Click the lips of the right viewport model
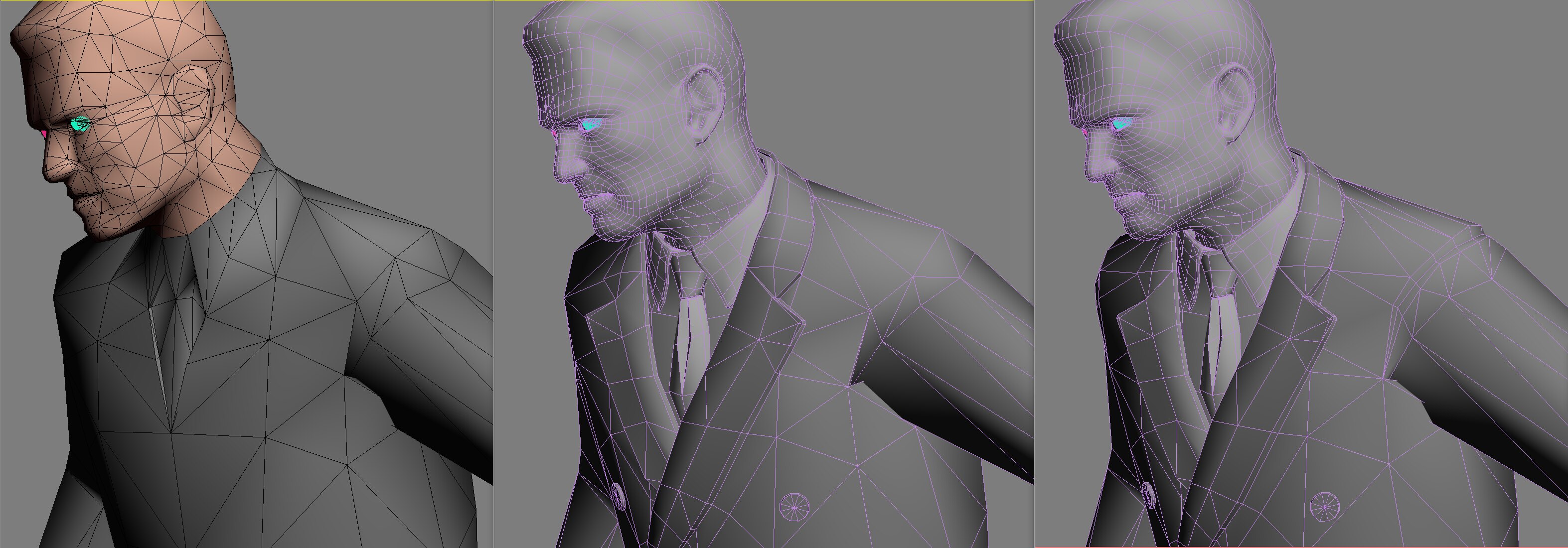 (x=1125, y=198)
